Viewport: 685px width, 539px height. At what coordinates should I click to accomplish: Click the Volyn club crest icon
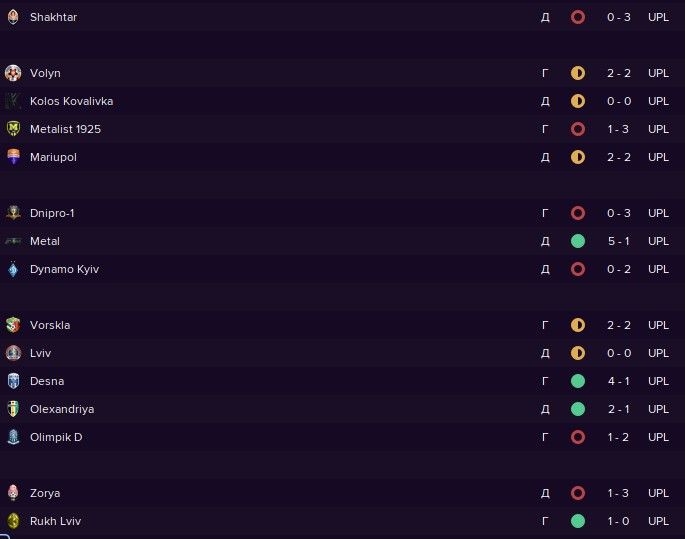[x=13, y=73]
